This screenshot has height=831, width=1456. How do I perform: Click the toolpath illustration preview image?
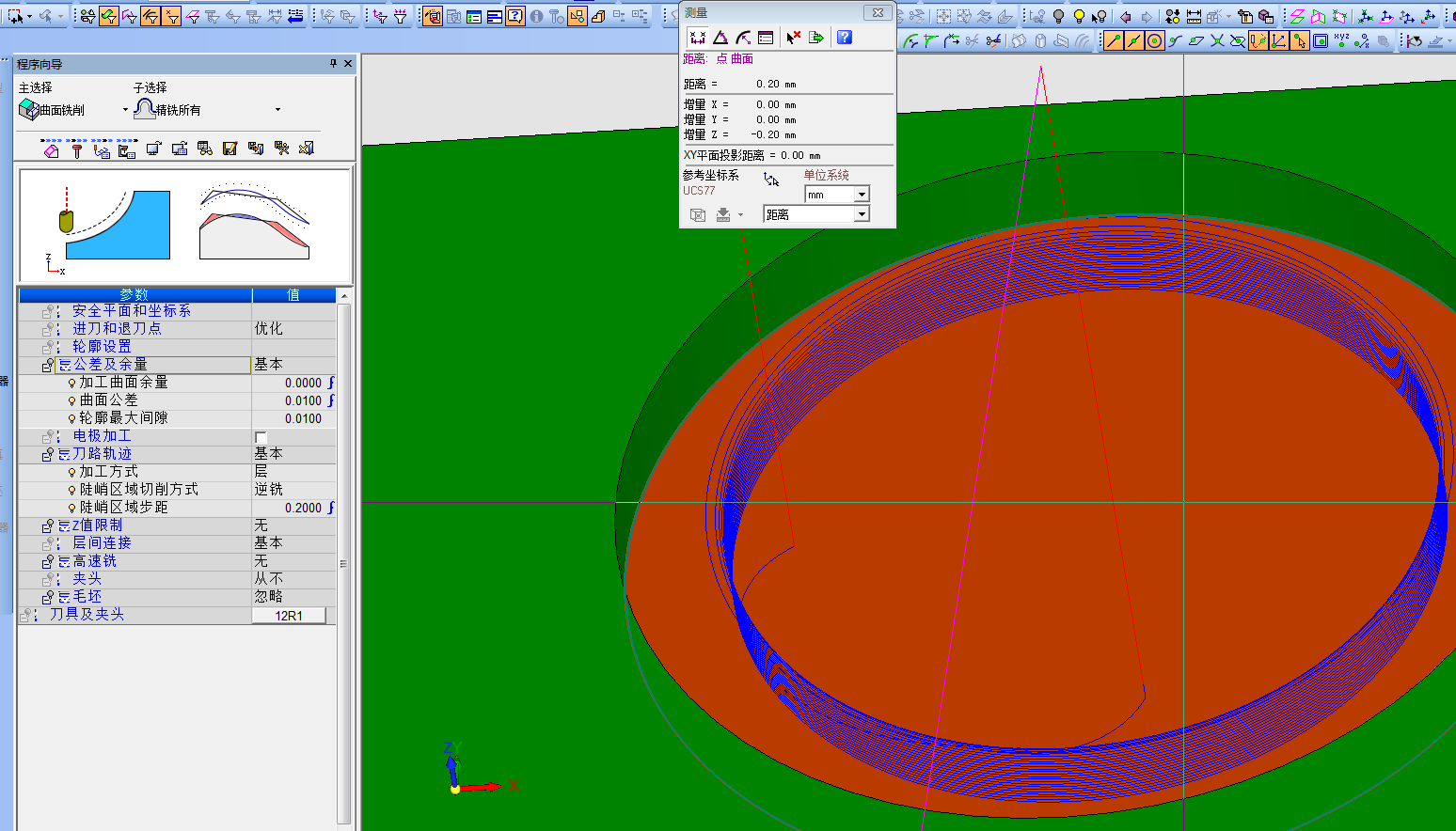[185, 225]
